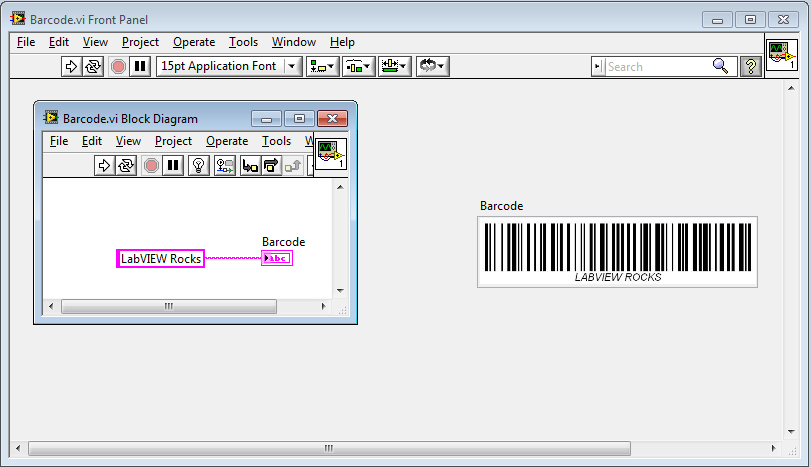The width and height of the screenshot is (811, 467).
Task: Click Block Diagram scroll up arrow
Action: [340, 187]
